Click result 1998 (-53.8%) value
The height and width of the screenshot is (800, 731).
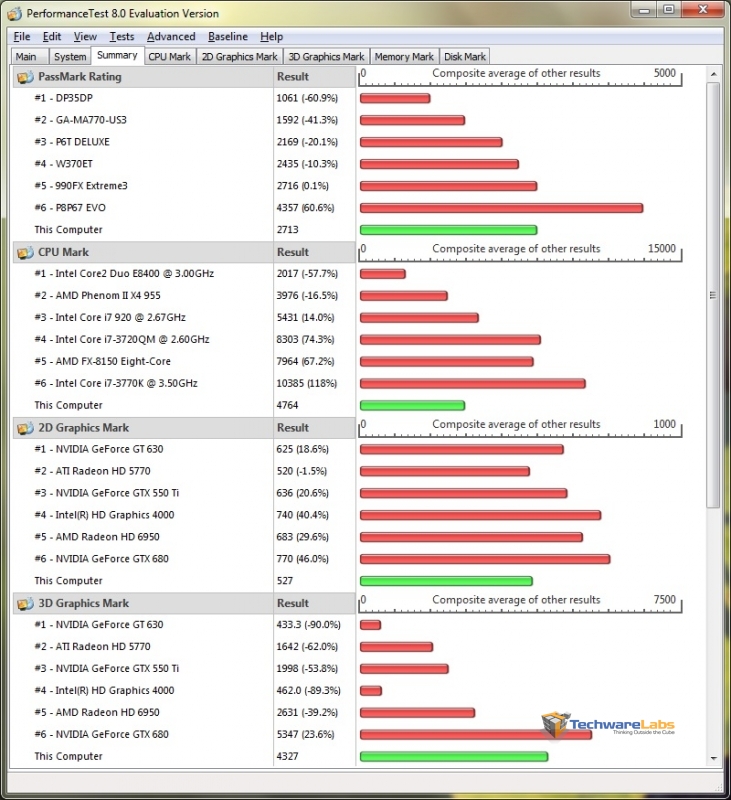307,668
